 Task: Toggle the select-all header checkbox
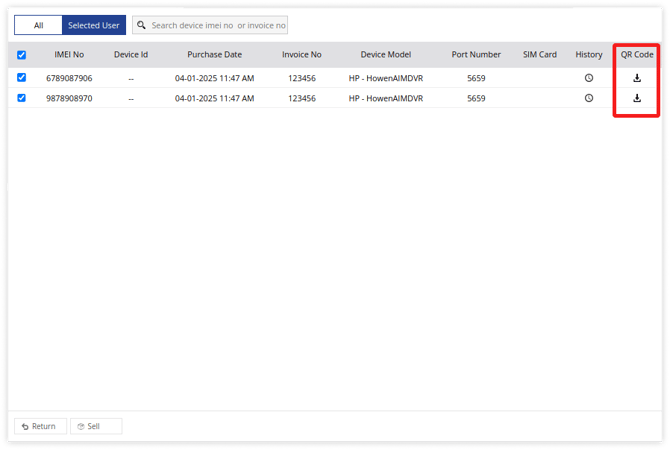[x=22, y=55]
